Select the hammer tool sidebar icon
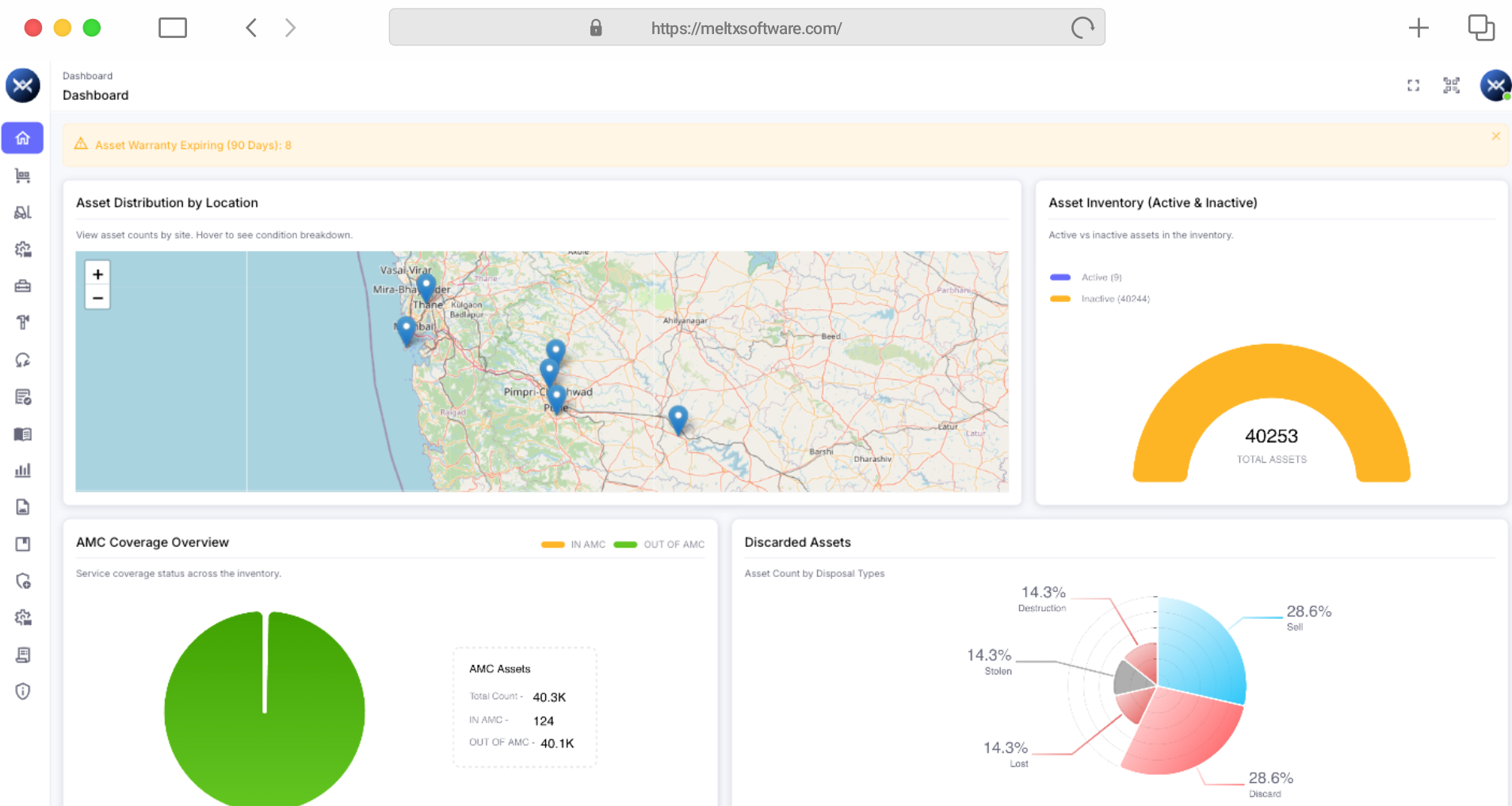 tap(22, 323)
